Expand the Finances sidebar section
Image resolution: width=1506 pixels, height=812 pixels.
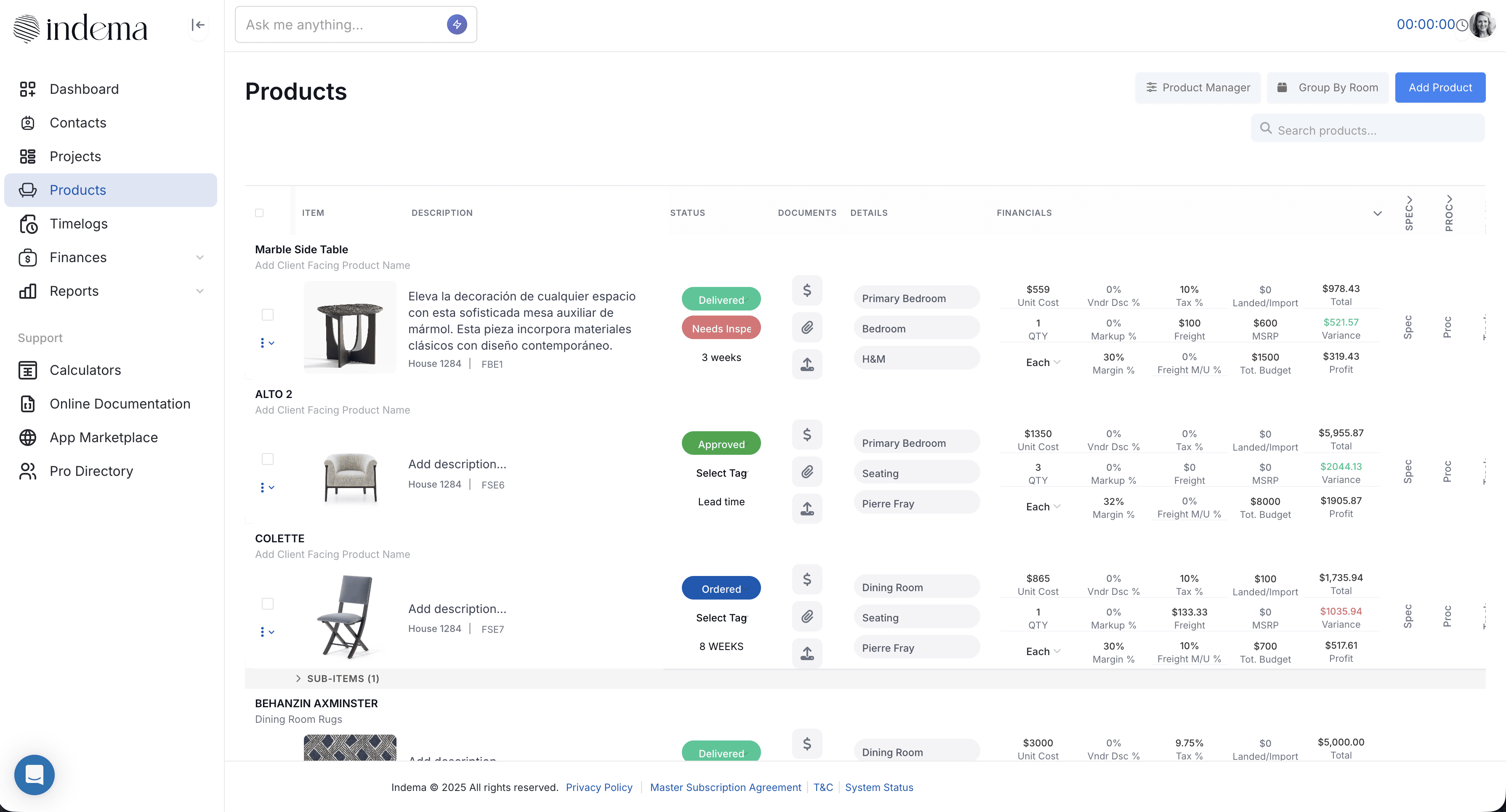pos(200,257)
